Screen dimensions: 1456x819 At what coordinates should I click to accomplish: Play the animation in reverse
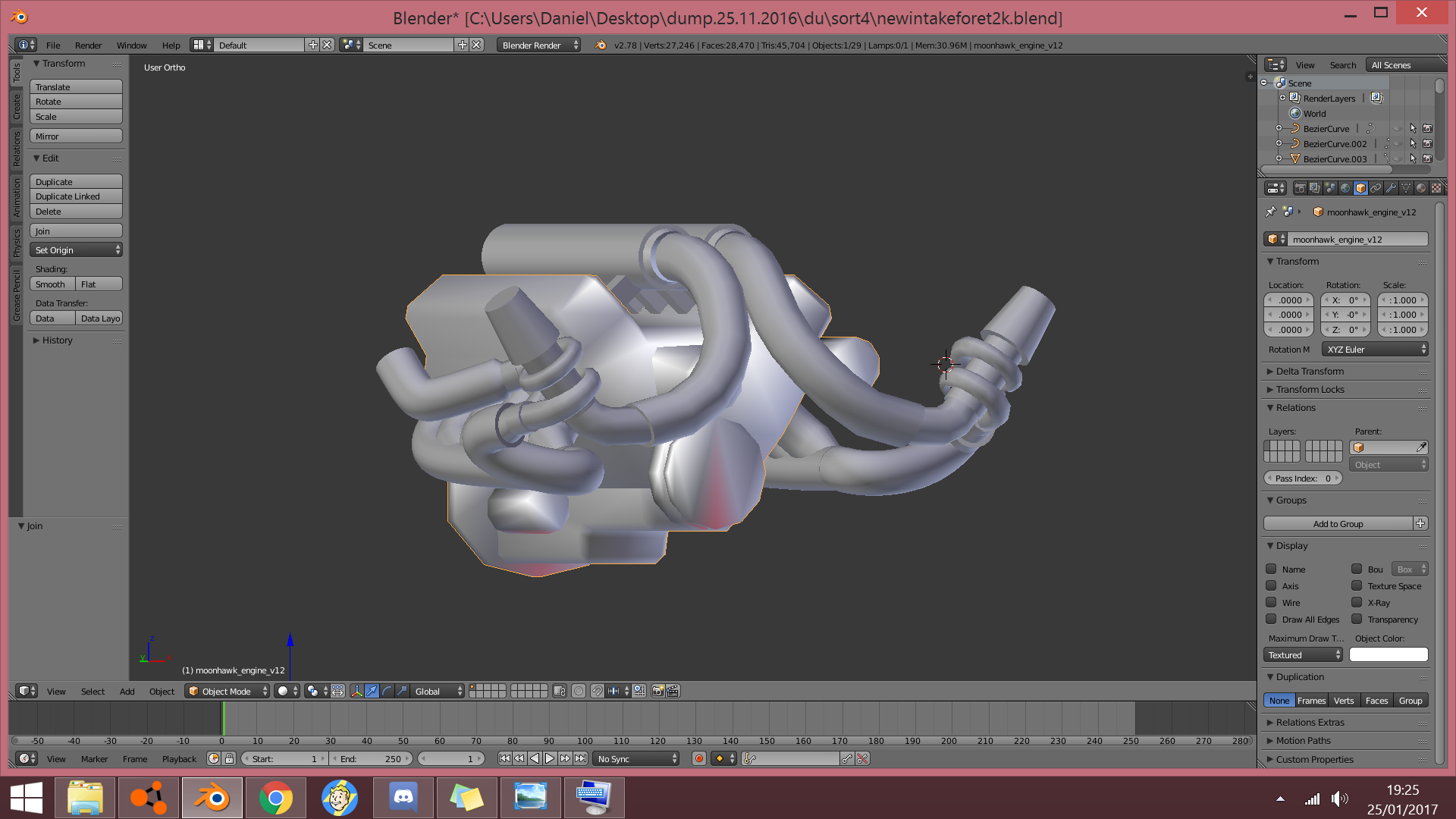point(535,758)
